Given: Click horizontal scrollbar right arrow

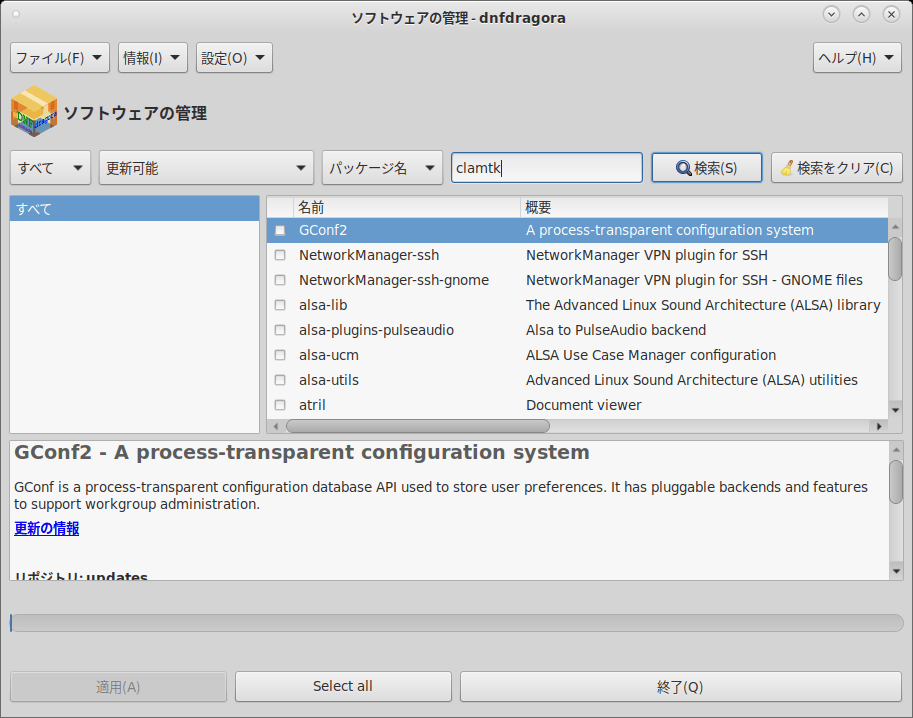Looking at the screenshot, I should point(879,426).
